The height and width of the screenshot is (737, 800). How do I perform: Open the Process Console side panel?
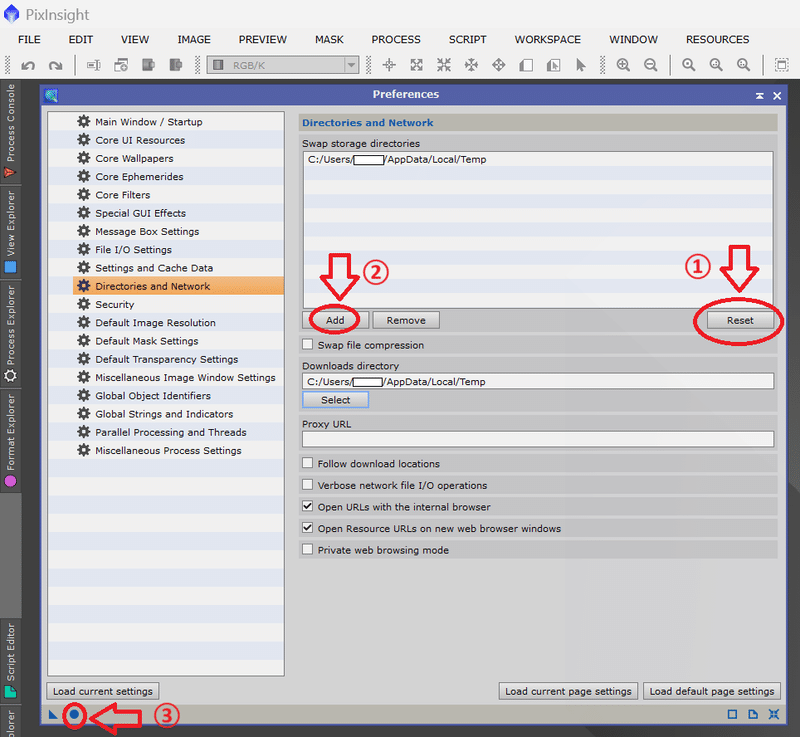[10, 130]
